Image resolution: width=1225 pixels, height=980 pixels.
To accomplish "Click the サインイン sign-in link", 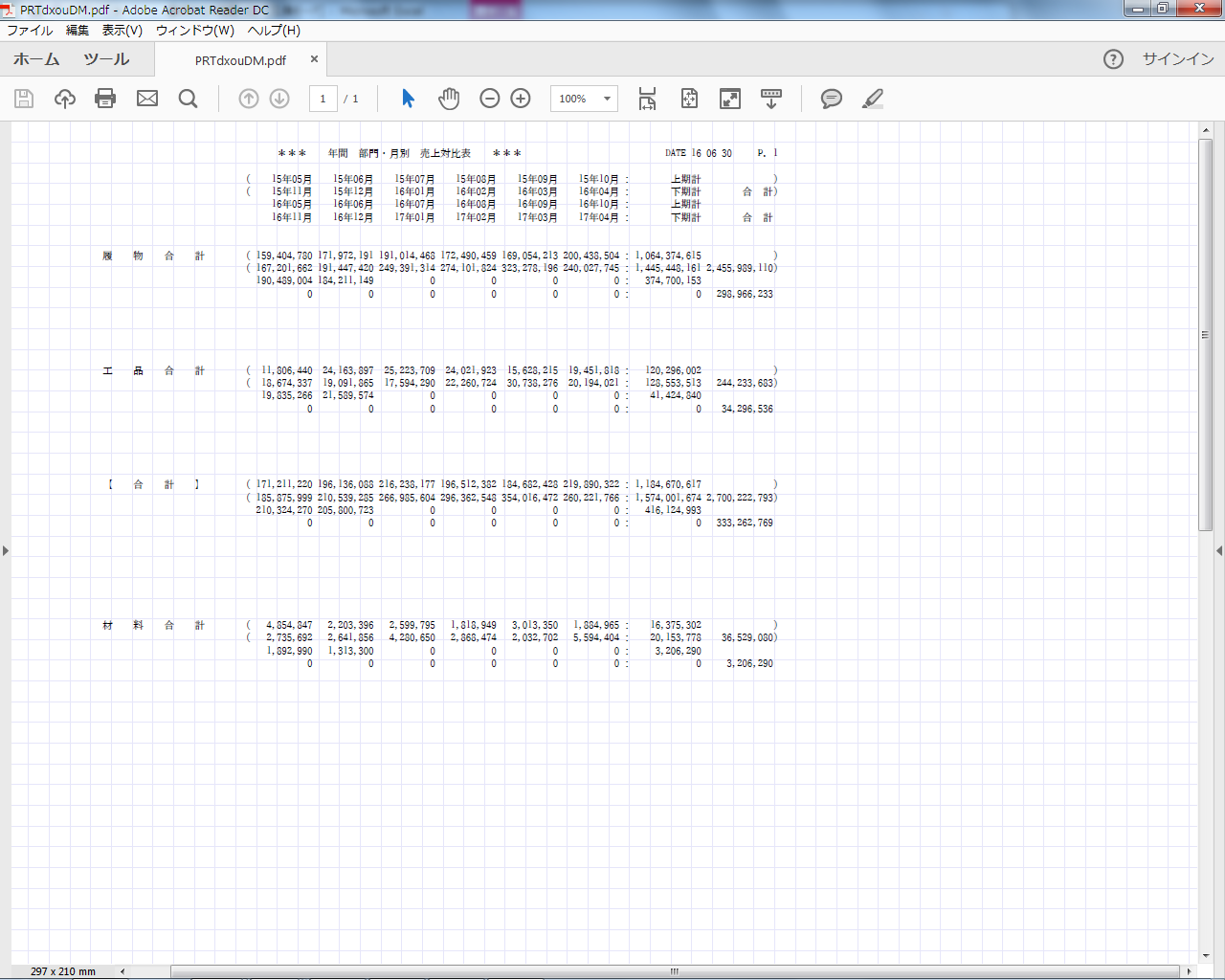I will 1178,59.
